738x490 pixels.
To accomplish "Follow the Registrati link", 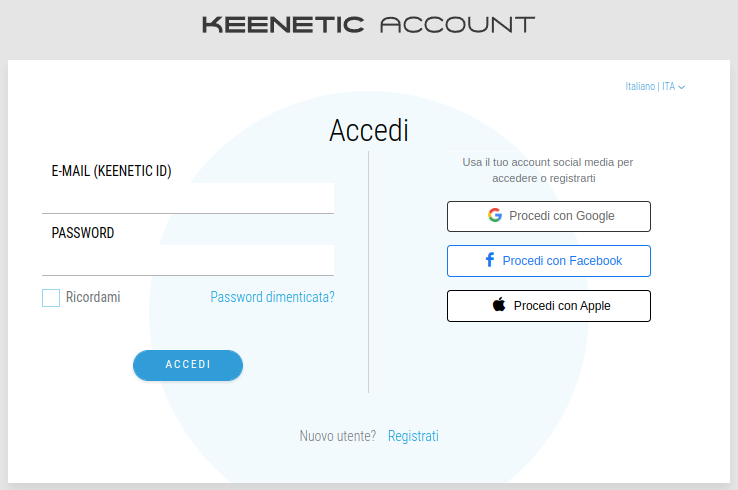I will tap(413, 436).
